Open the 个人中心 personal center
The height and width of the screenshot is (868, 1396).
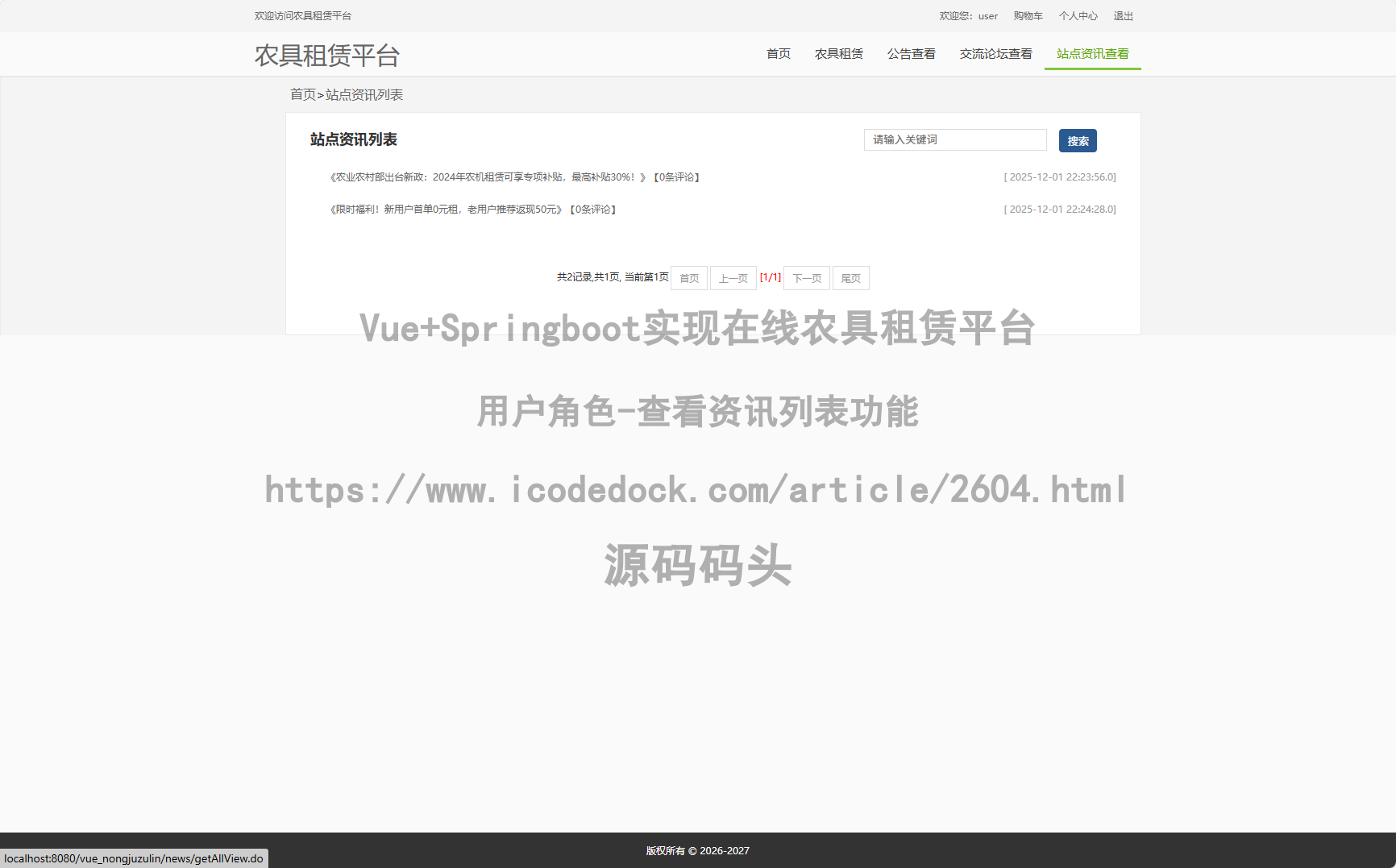1078,15
